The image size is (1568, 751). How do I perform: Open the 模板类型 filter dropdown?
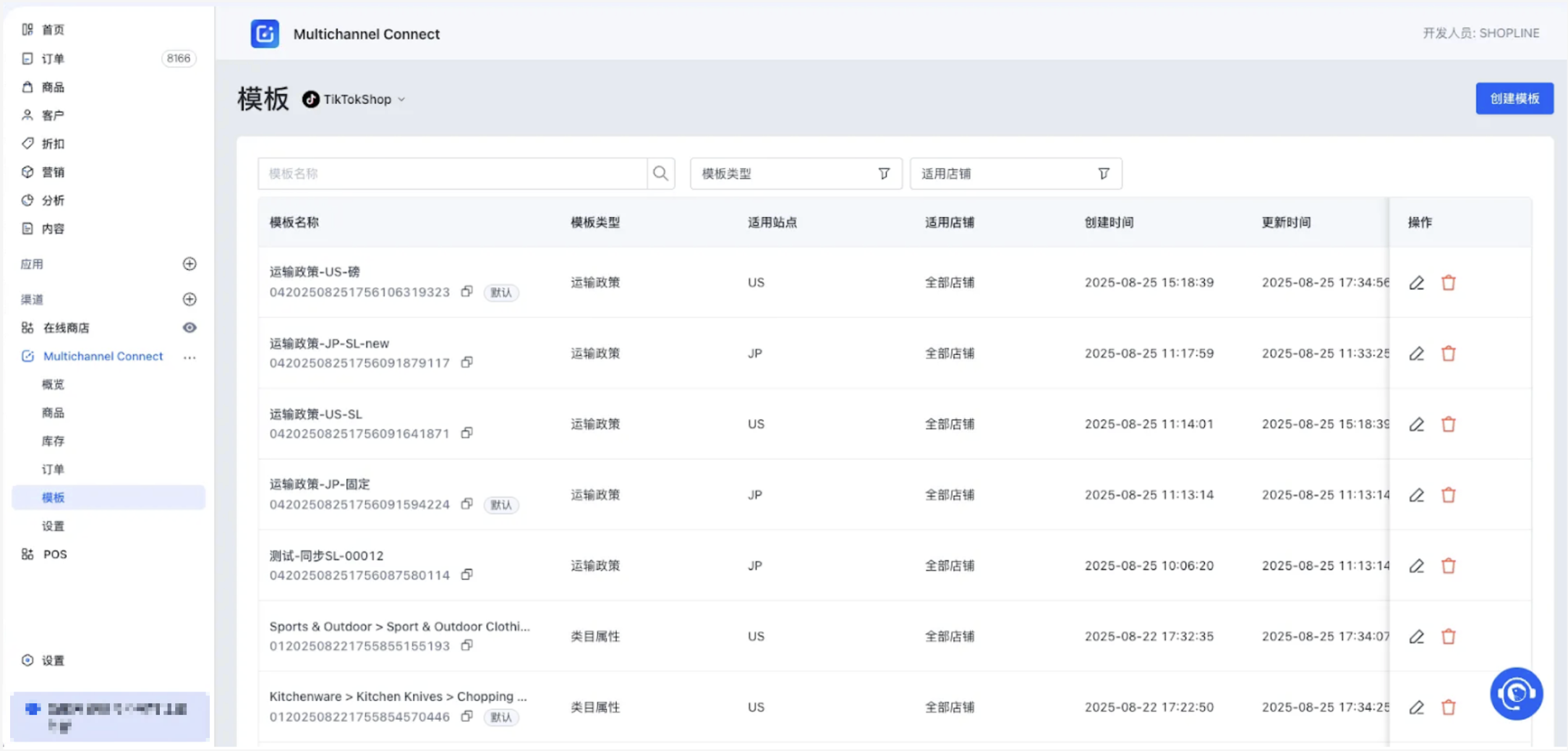(x=796, y=174)
